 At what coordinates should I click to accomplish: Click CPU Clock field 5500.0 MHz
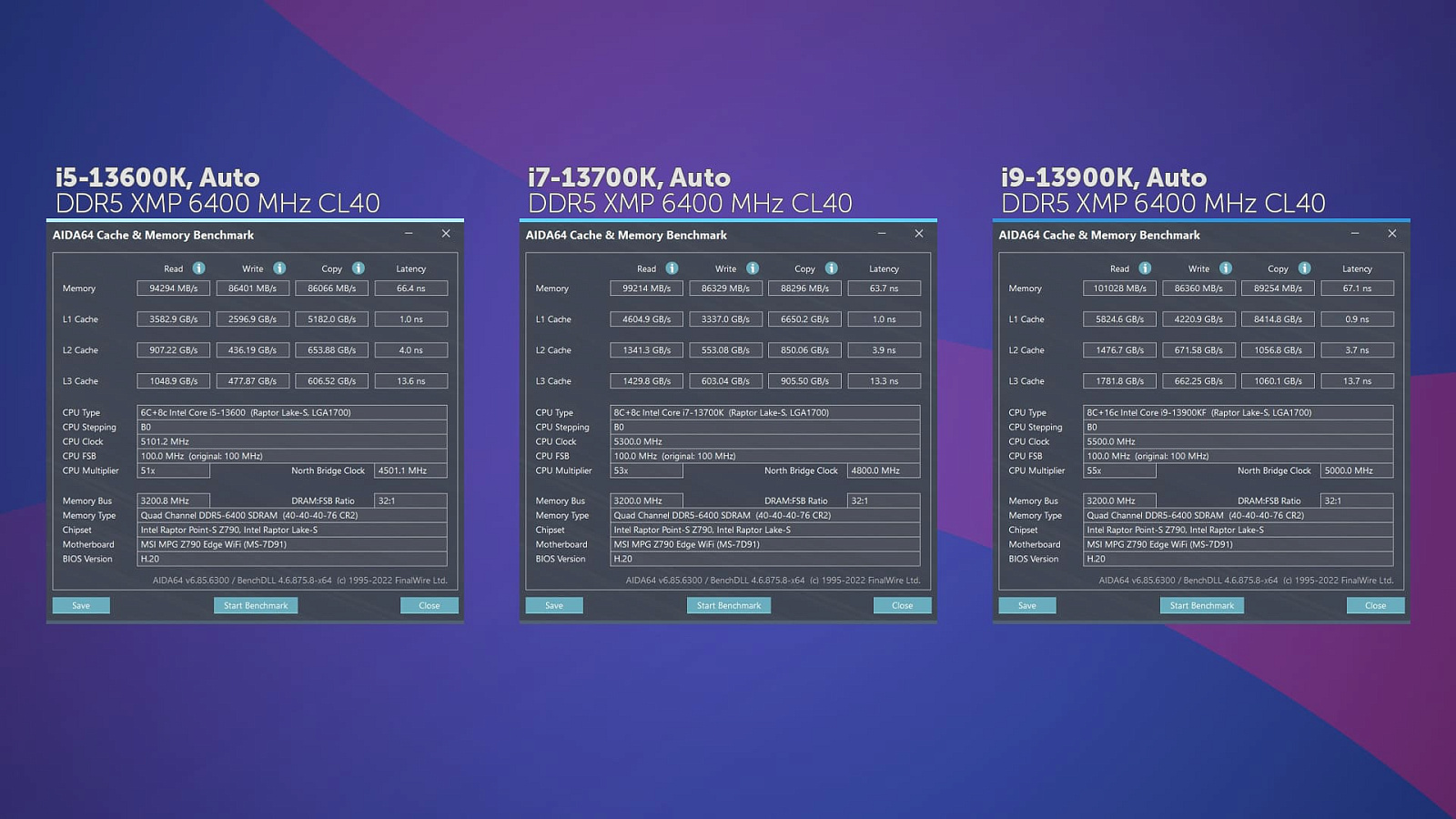tap(1239, 441)
